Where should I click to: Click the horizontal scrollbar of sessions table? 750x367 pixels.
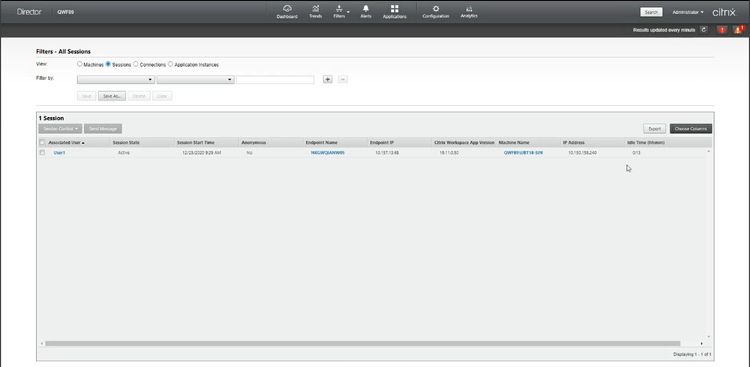point(363,344)
